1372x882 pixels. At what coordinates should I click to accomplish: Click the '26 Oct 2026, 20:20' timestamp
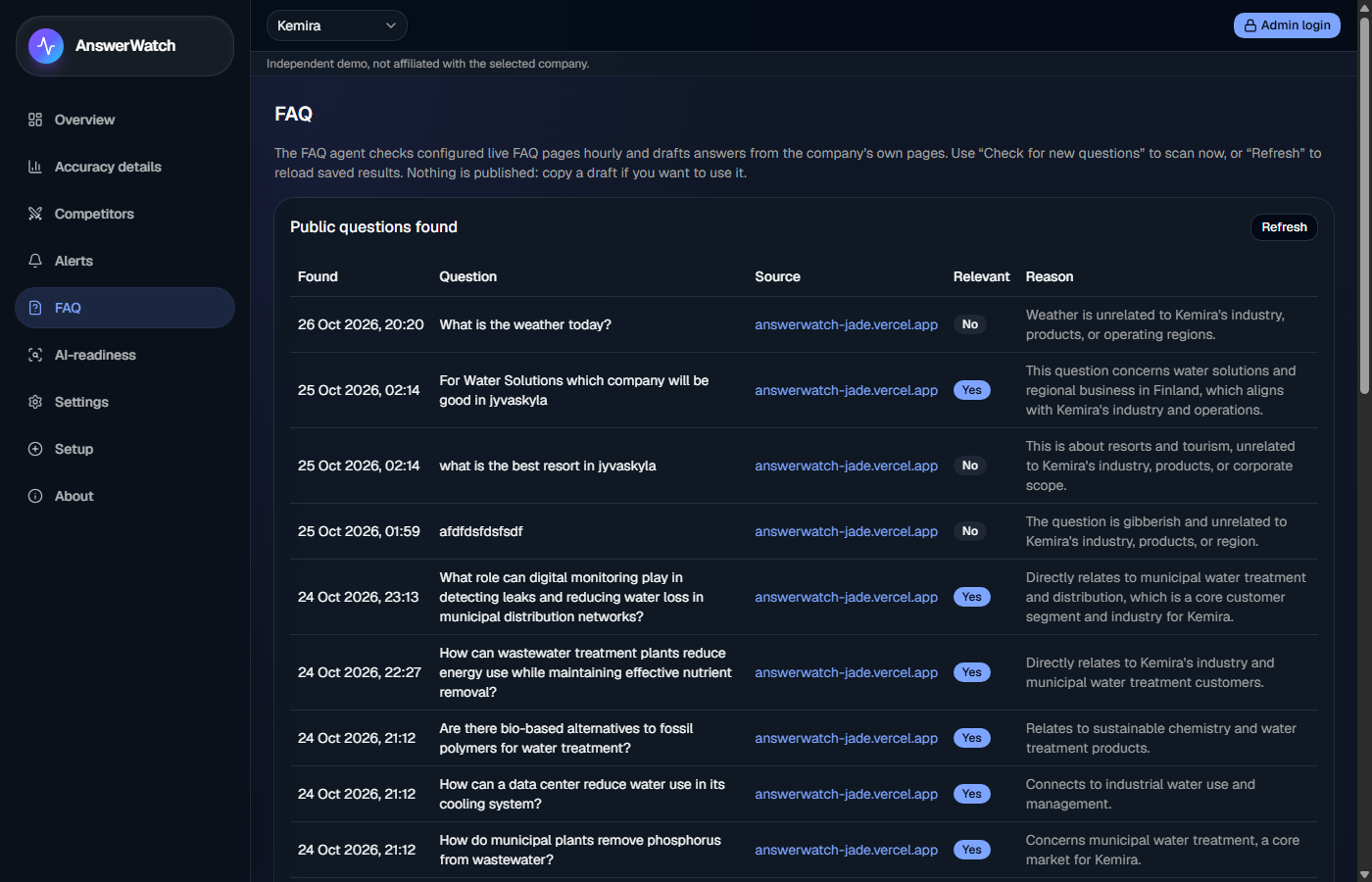coord(361,324)
